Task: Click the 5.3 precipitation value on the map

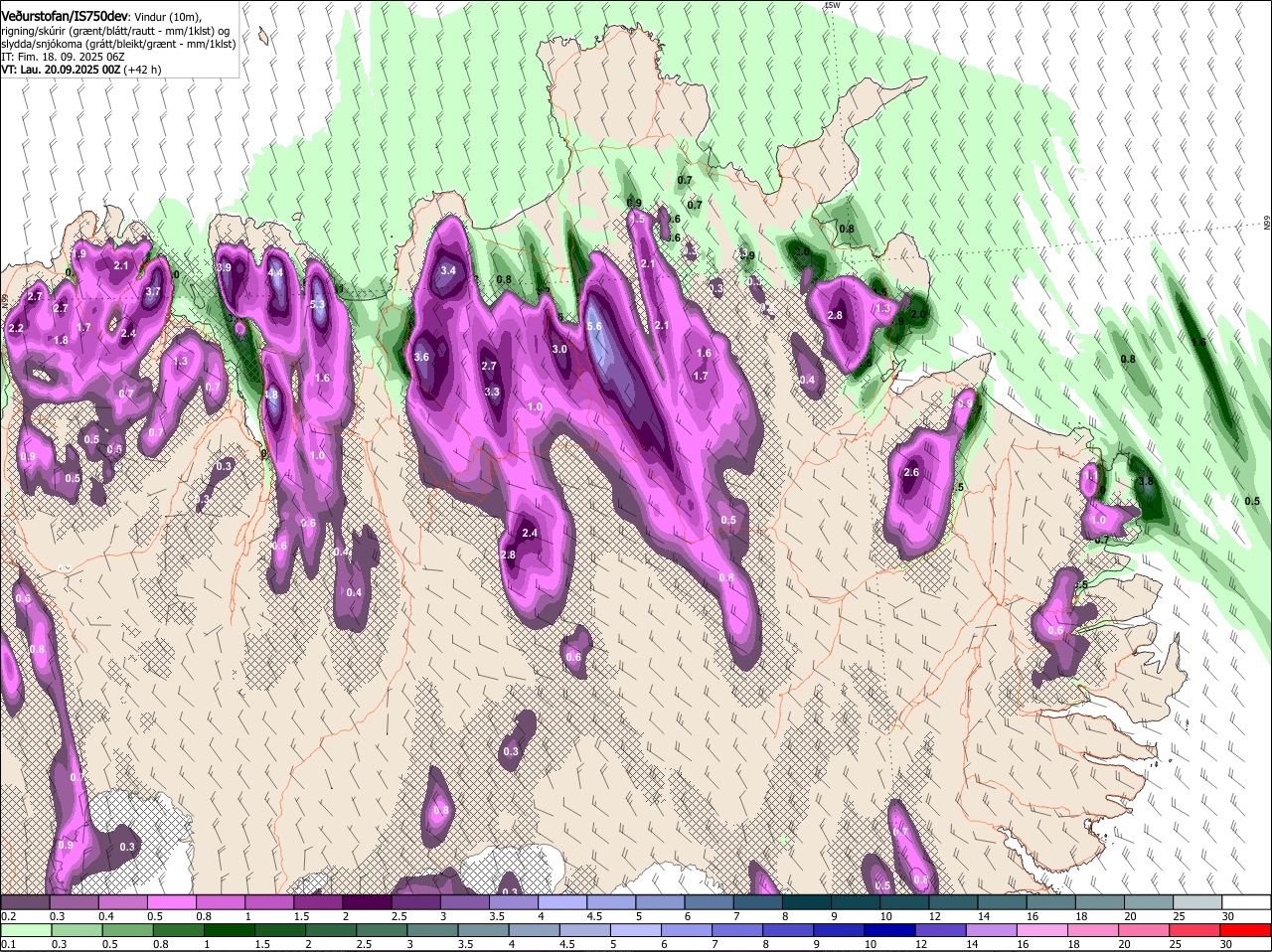Action: tap(318, 305)
